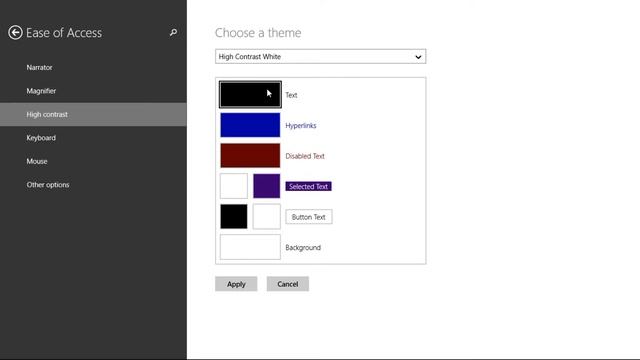Screen dimensions: 640x360
Task: Open the Magnifier settings
Action: click(x=41, y=91)
